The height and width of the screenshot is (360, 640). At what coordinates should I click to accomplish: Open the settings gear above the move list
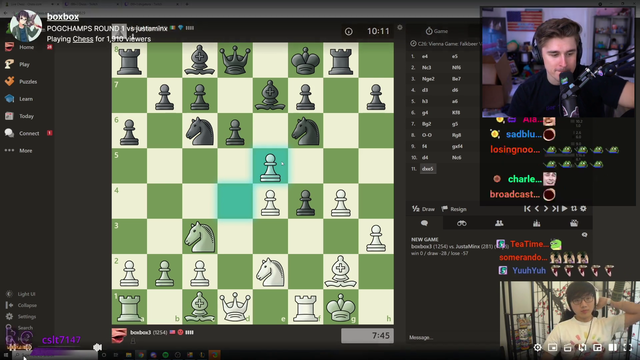pyautogui.click(x=400, y=27)
